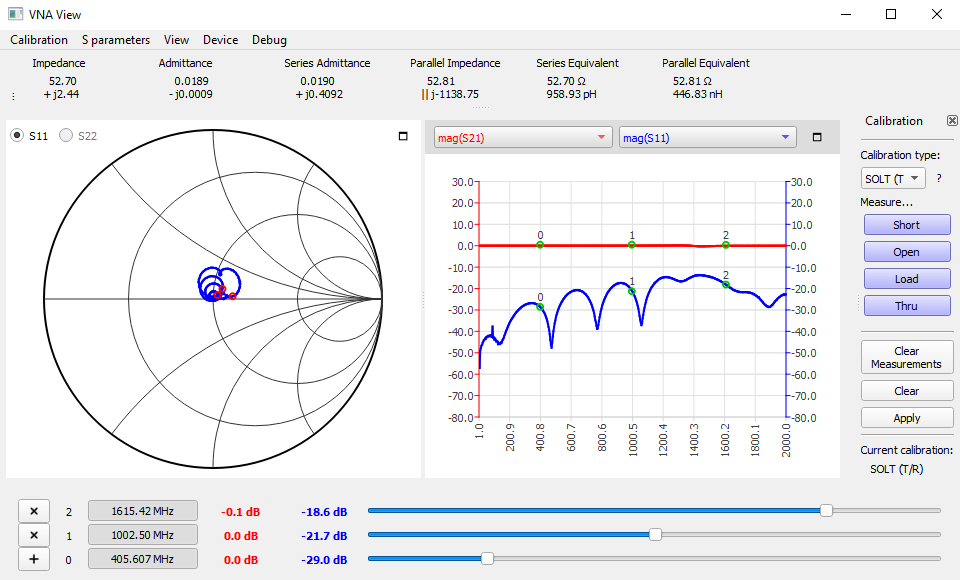Screen dimensions: 960x580
Task: Open the mag(S11) trace dropdown
Action: point(708,138)
